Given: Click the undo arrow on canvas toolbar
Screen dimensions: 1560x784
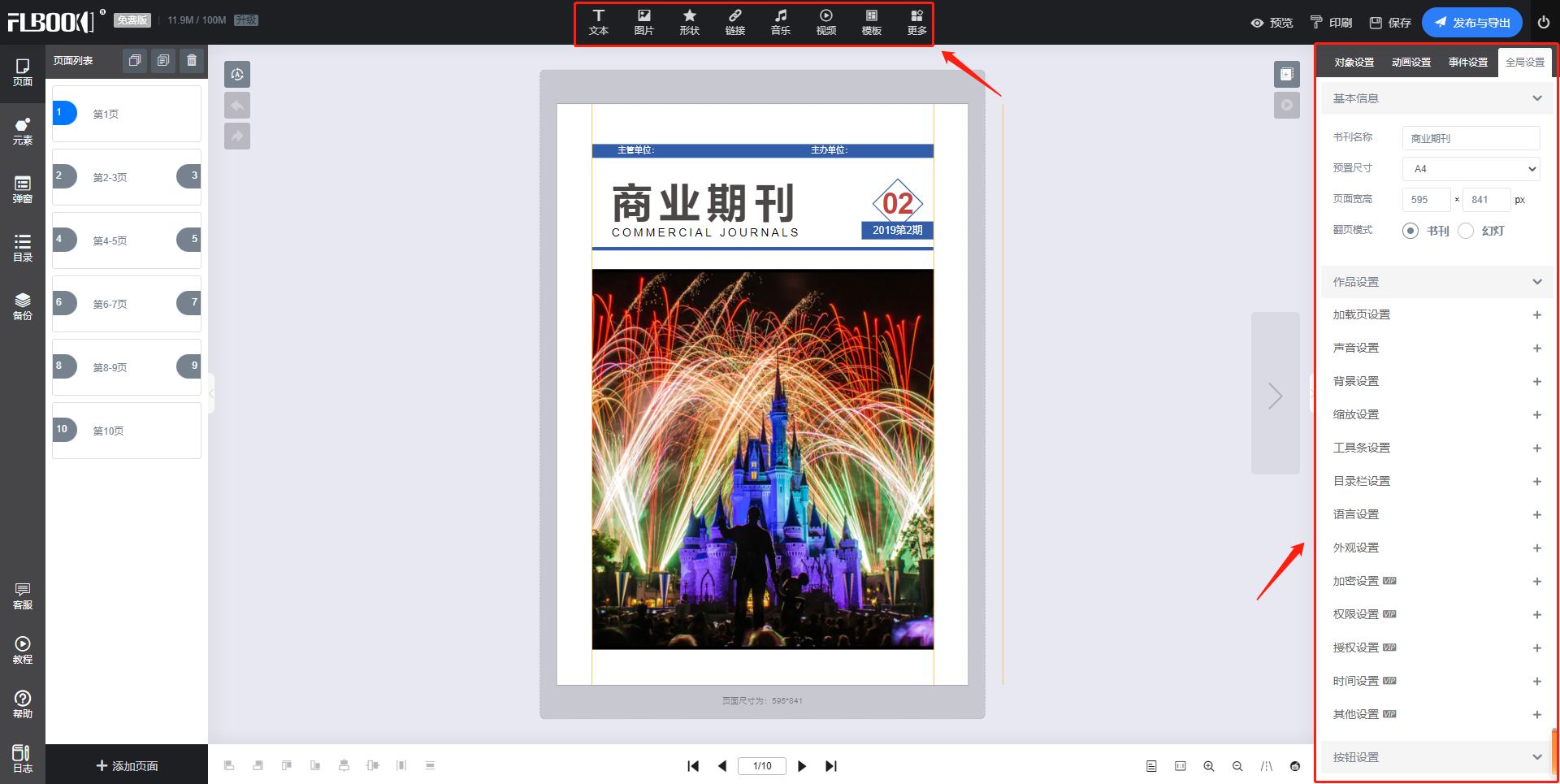Looking at the screenshot, I should [x=237, y=106].
